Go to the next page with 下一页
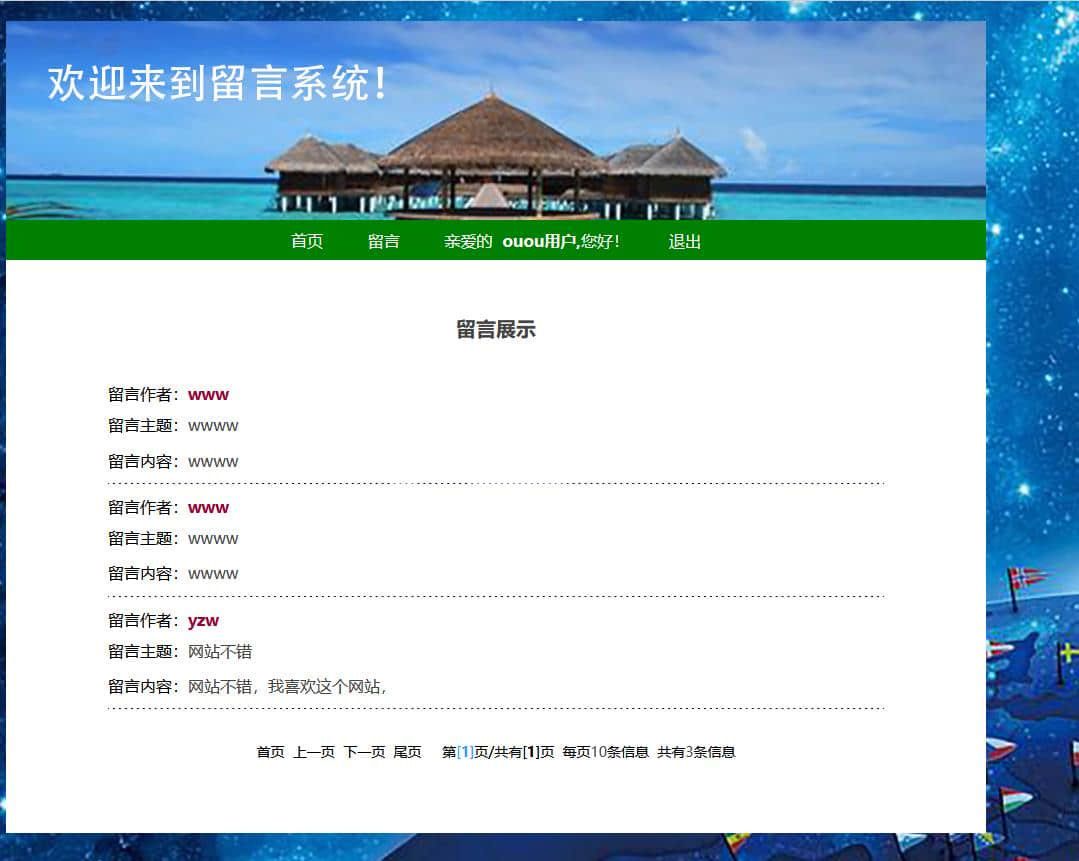 click(364, 752)
